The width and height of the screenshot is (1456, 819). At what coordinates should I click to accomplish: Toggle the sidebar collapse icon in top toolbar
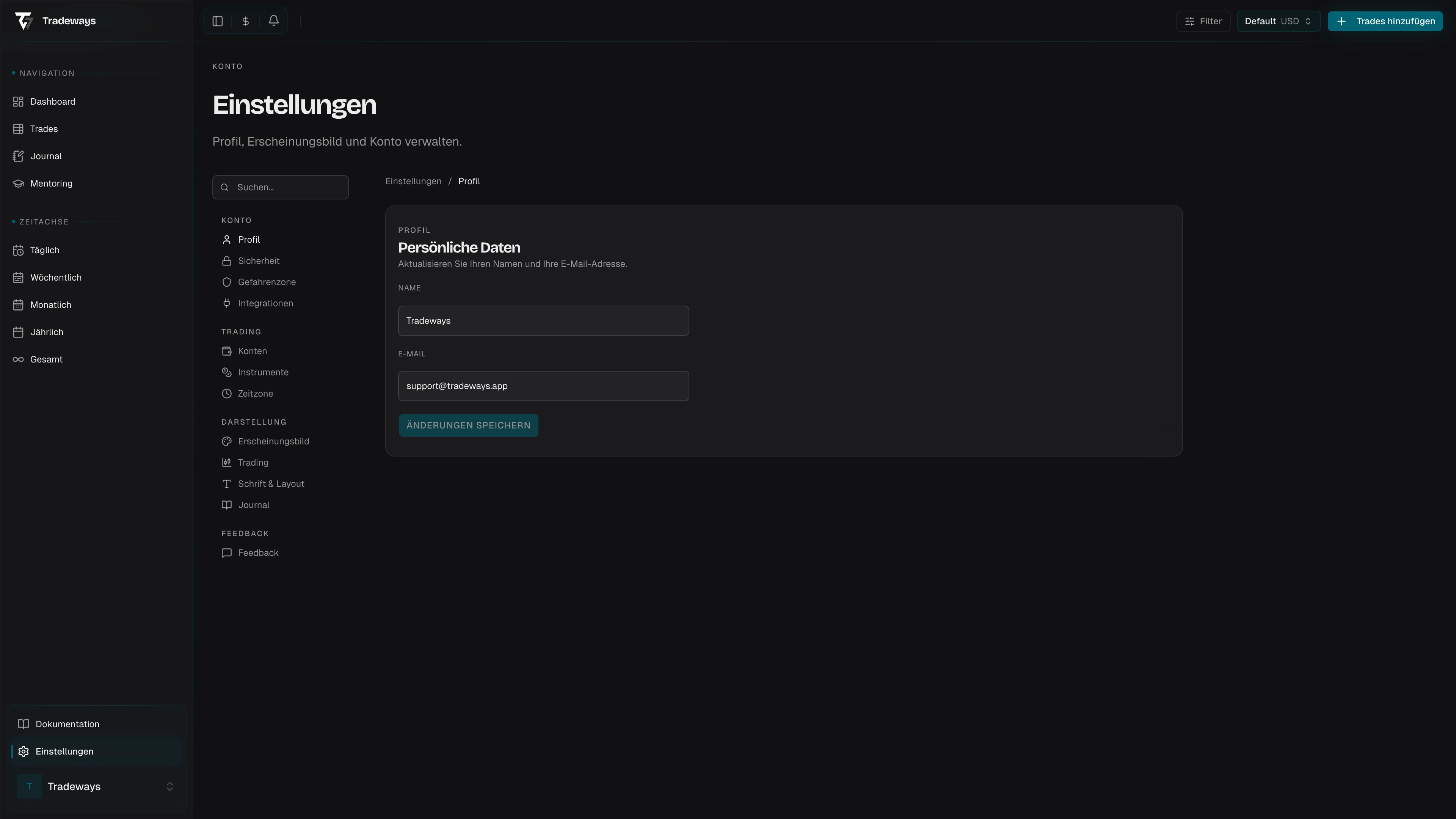tap(217, 21)
